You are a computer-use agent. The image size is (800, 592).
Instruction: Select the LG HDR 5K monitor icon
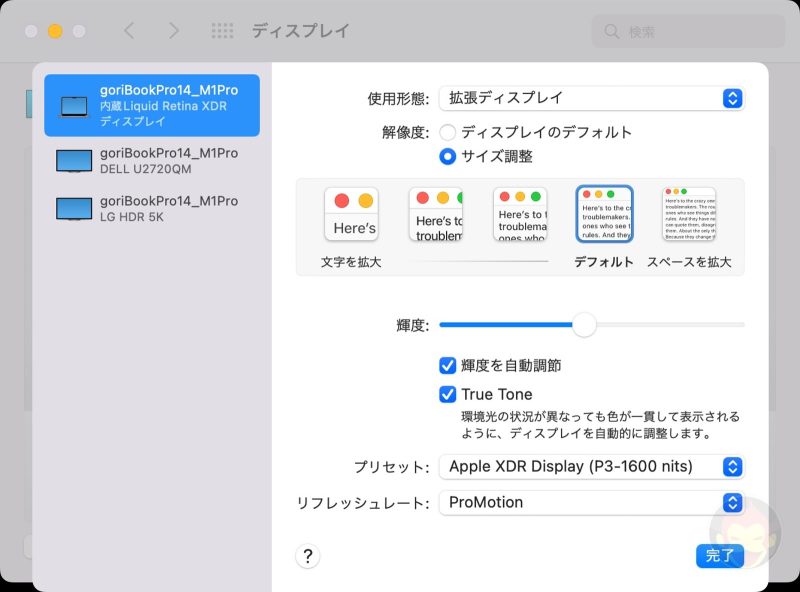[x=73, y=209]
